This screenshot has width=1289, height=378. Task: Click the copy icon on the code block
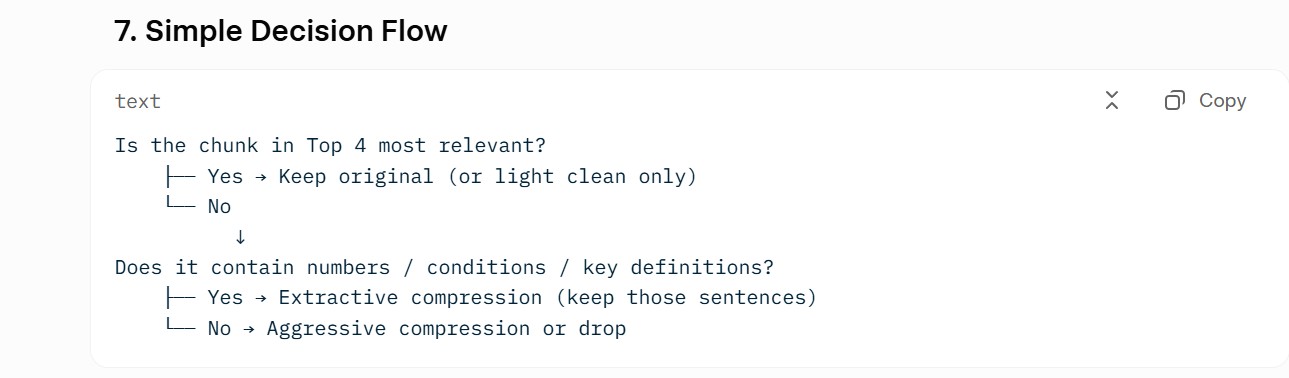1175,100
